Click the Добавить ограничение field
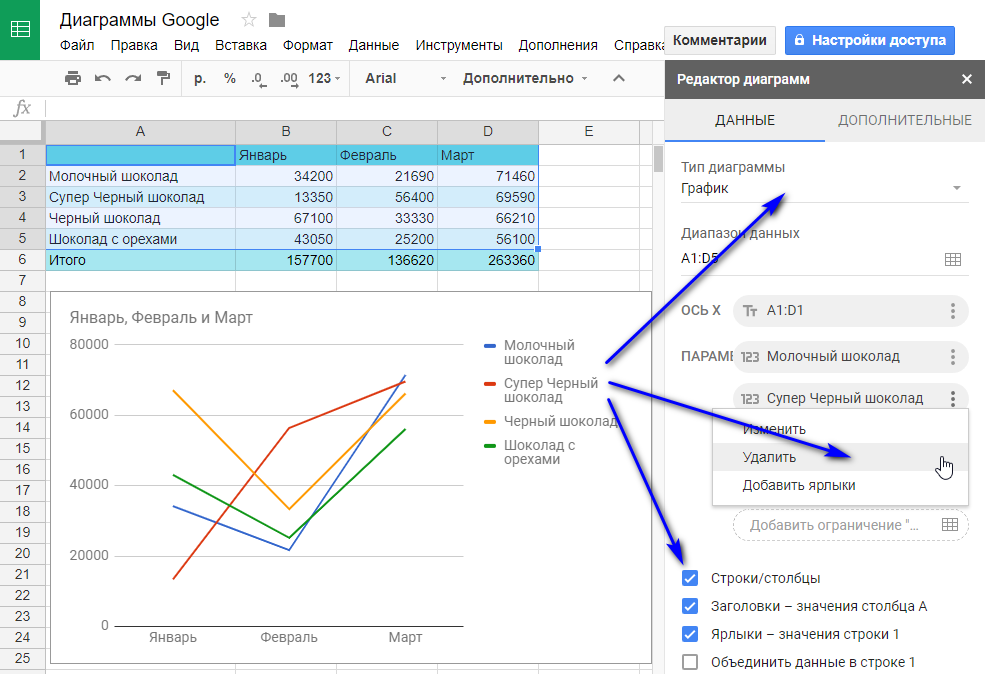The image size is (985, 674). [x=851, y=525]
